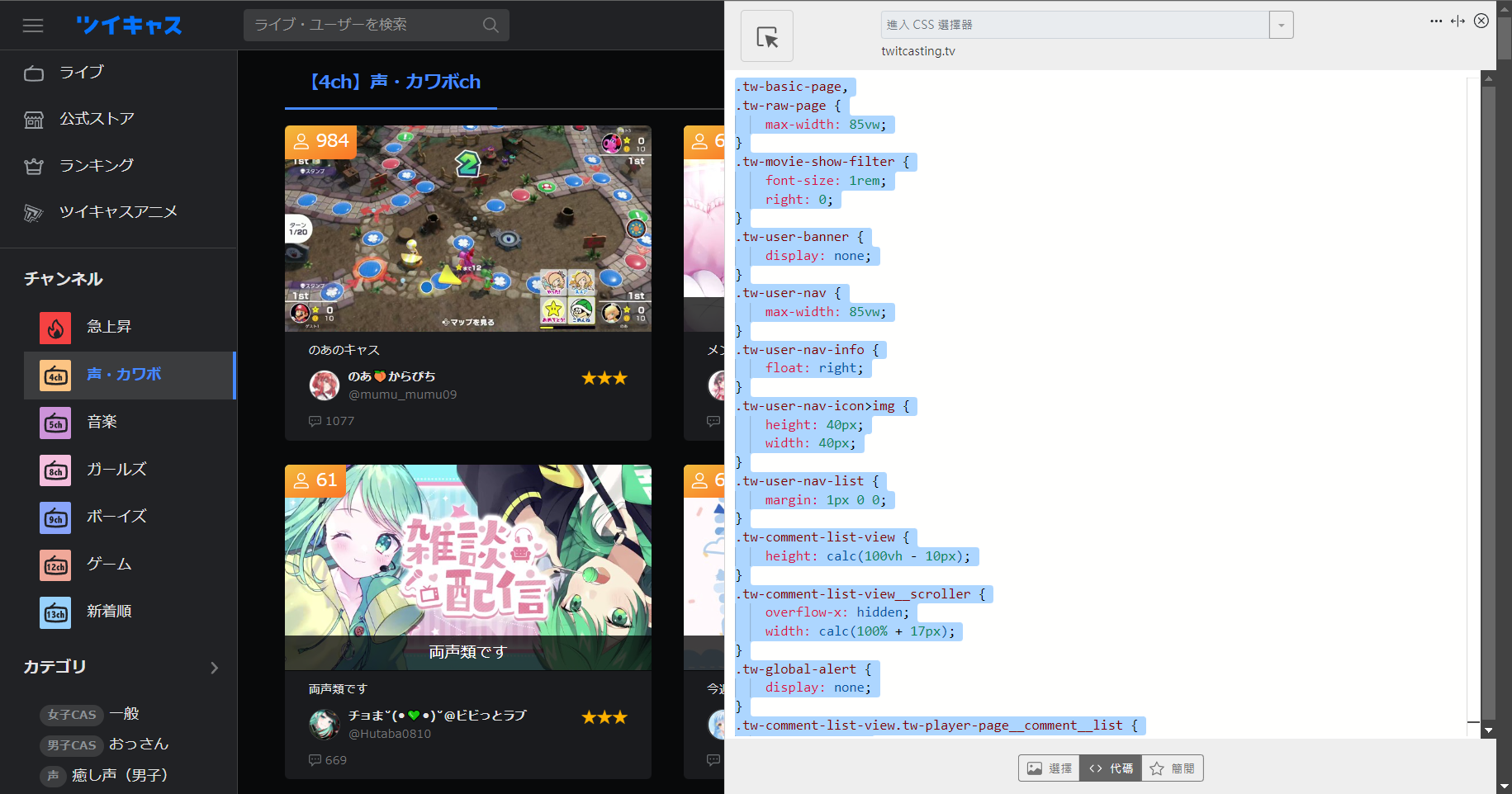Click the search magnifier icon
Viewport: 1512px width, 794px height.
tap(491, 25)
